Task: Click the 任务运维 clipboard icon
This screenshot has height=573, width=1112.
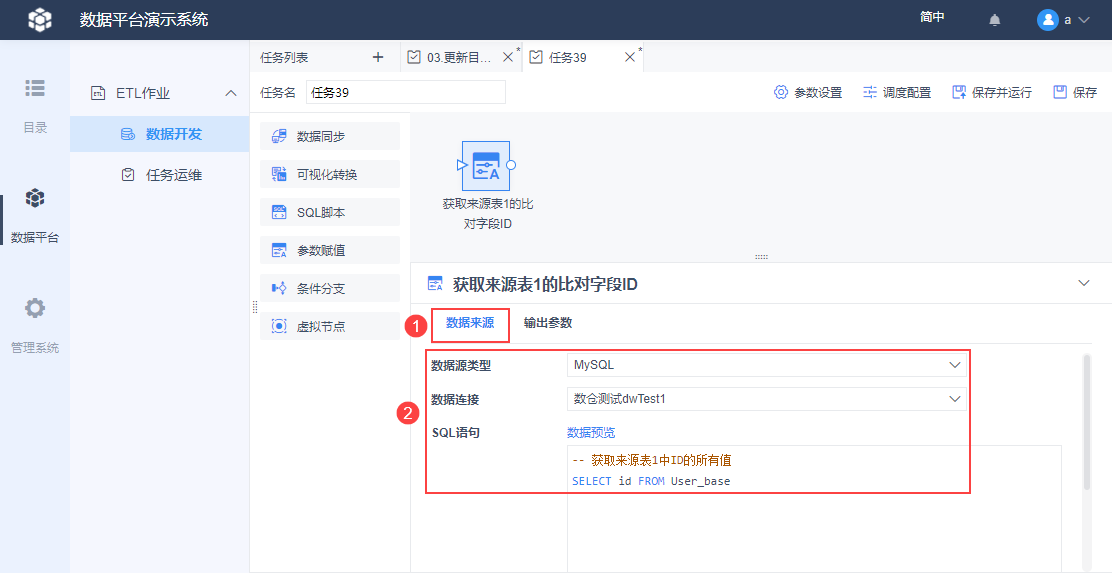Action: coord(128,174)
